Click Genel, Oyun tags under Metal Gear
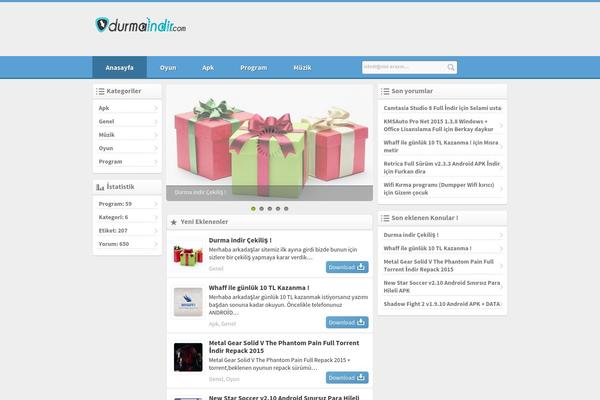Viewport: 600px width, 400px height. (224, 379)
